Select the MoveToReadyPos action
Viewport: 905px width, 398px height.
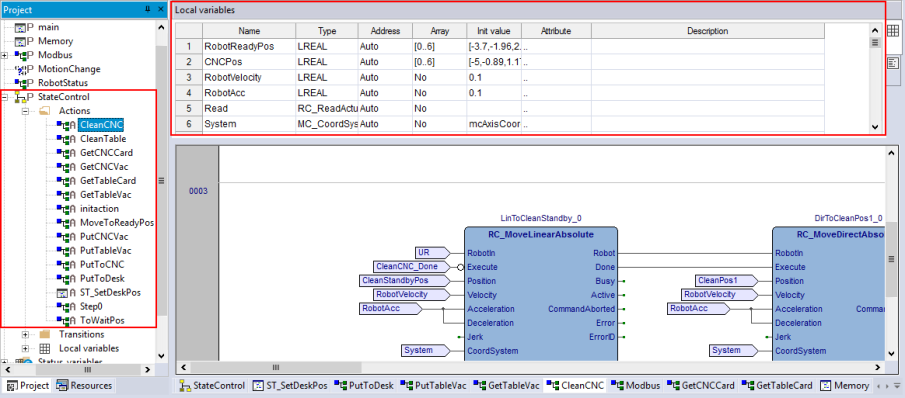(117, 223)
